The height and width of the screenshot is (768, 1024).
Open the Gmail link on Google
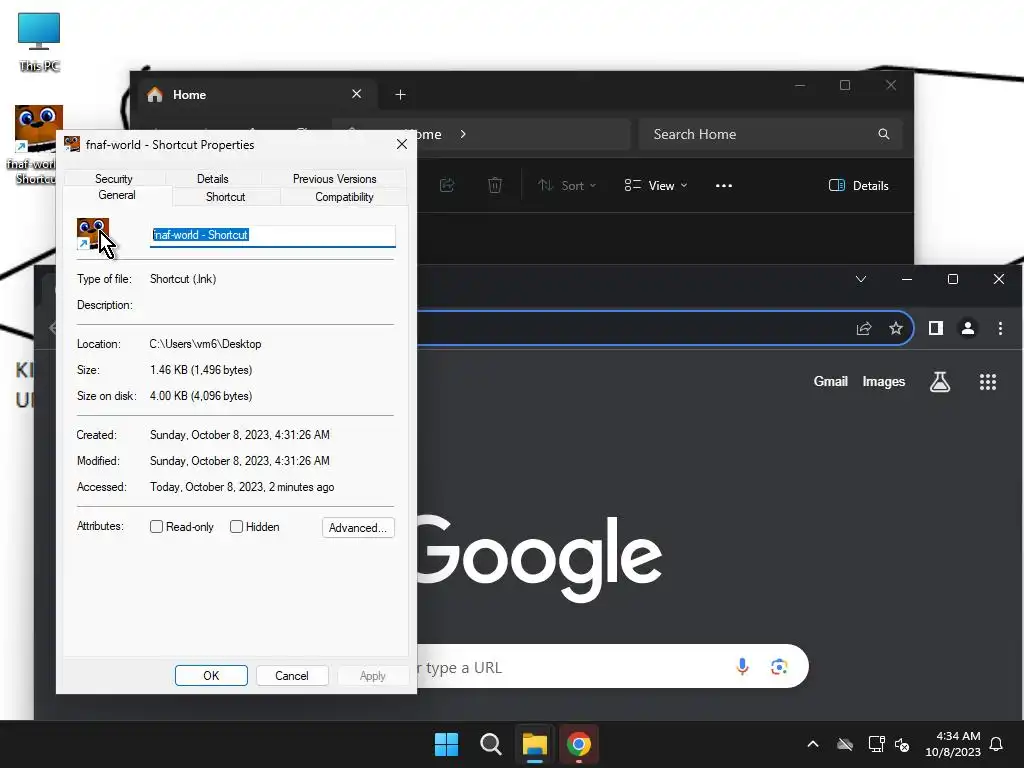tap(830, 381)
